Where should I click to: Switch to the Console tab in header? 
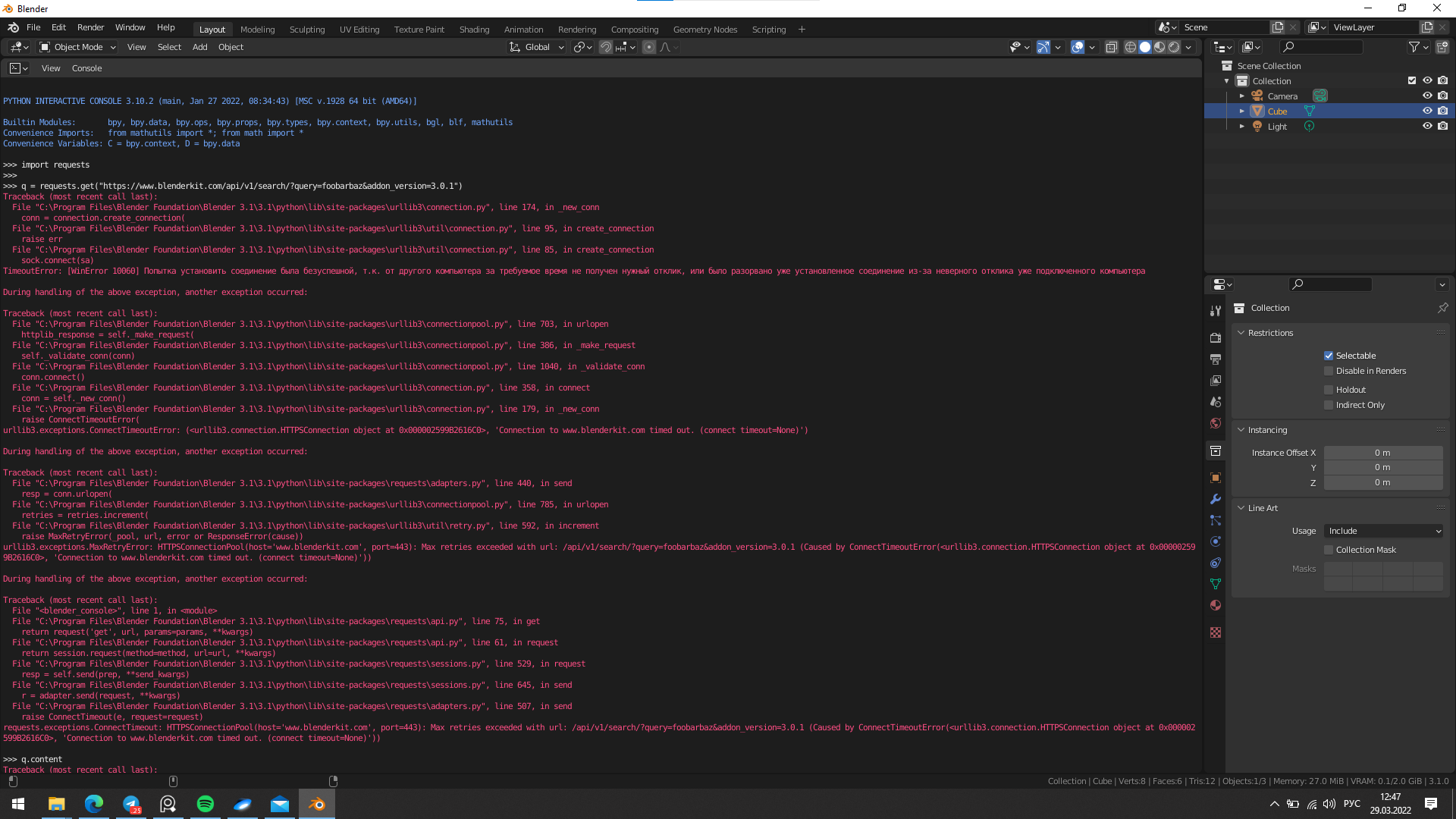(x=86, y=68)
